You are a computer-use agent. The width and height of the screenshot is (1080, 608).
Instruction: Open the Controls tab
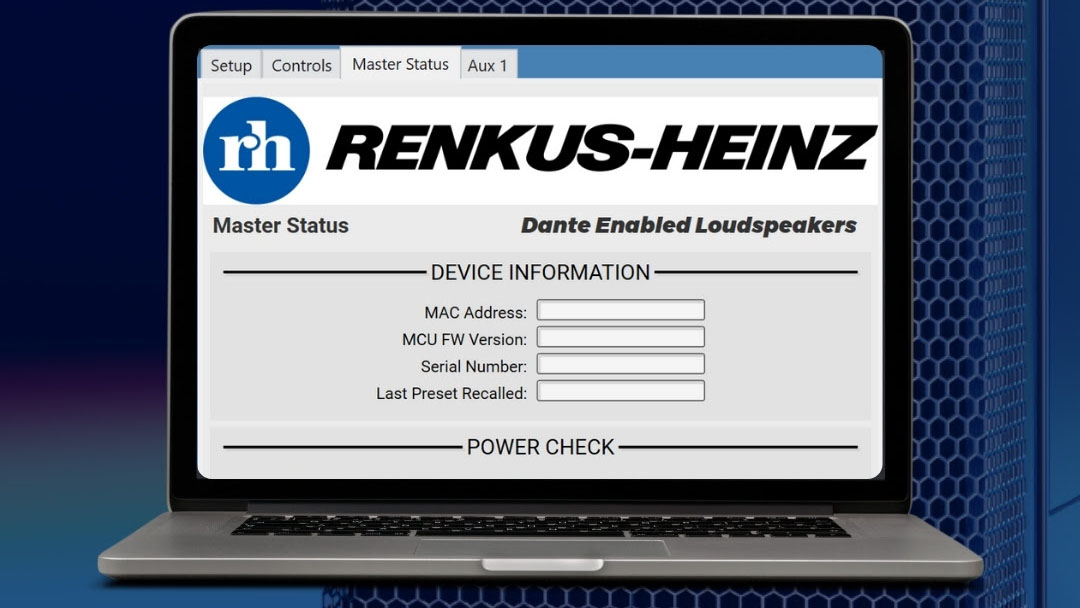click(300, 64)
